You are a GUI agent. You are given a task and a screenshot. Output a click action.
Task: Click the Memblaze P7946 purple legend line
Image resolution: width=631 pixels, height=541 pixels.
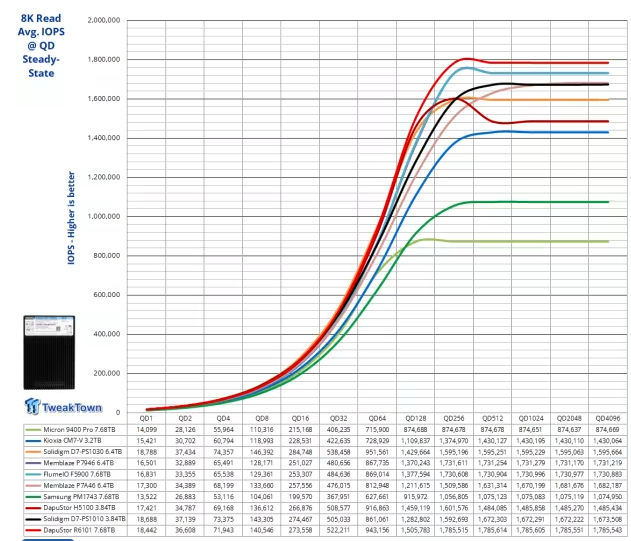33,463
